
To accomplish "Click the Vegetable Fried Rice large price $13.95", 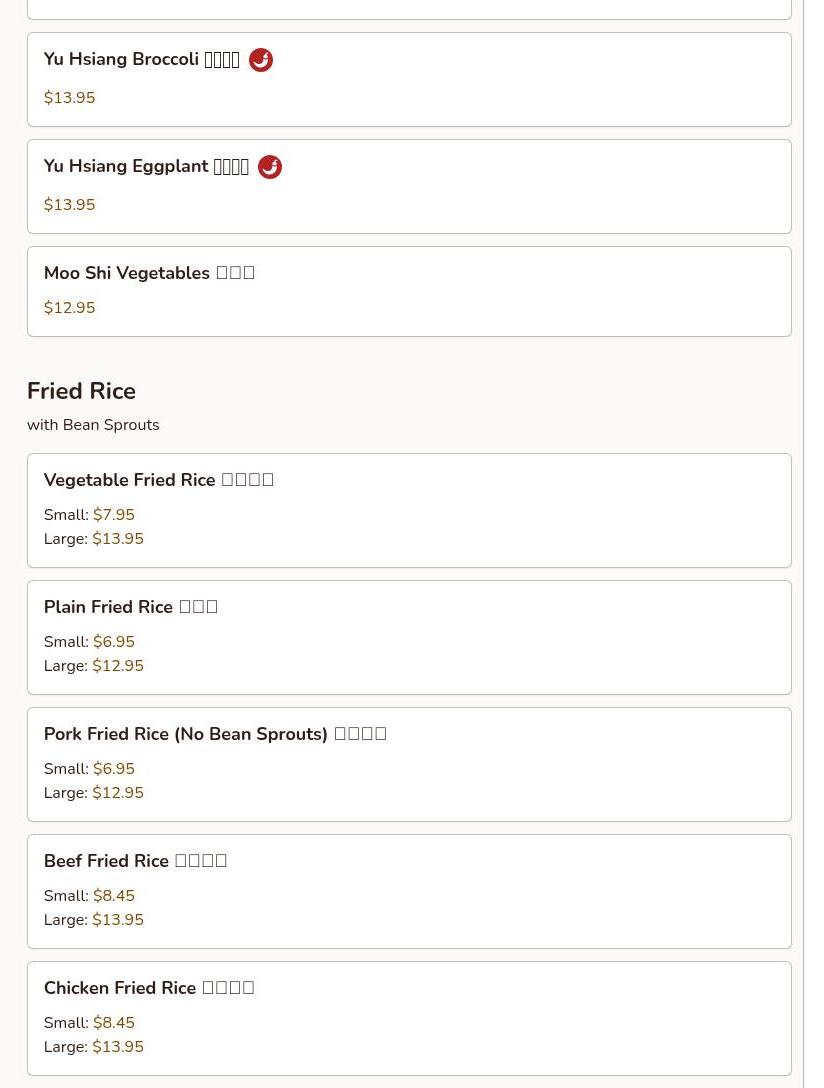I will click(118, 539).
